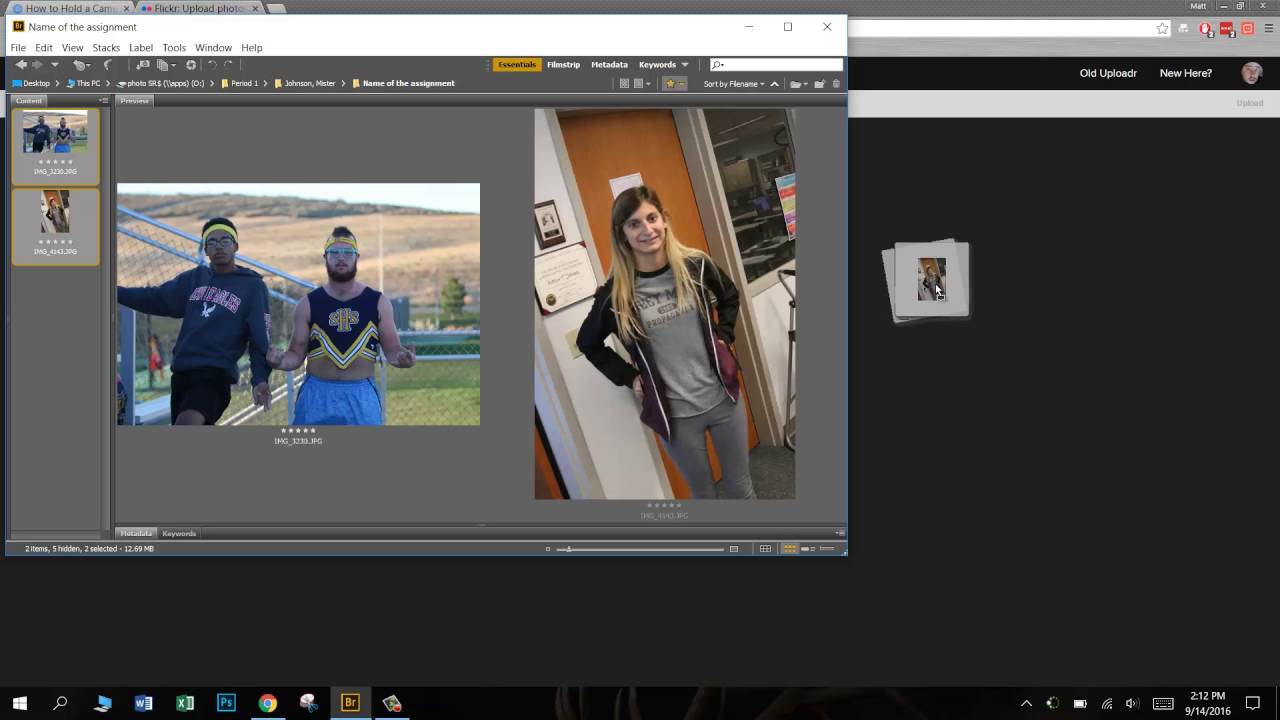View content as list
1280x720 pixels.
pos(828,549)
